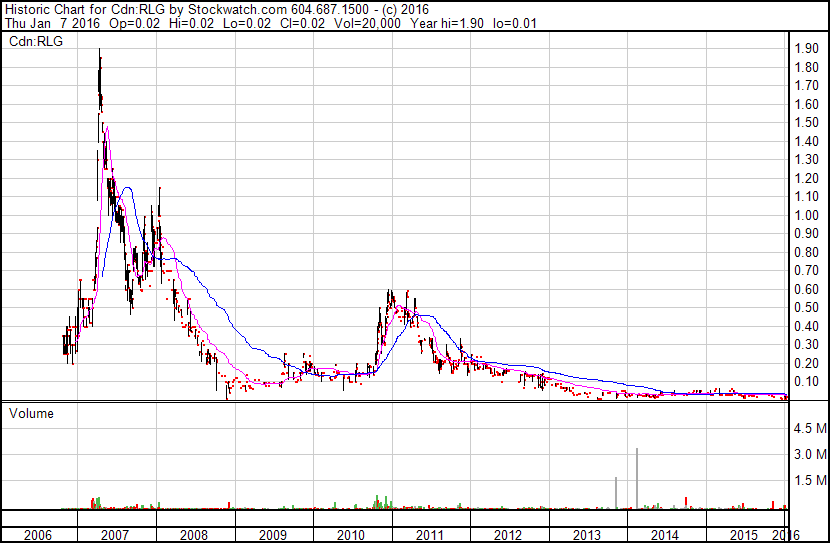Click the Cdn:RLG symbol label in chart
The width and height of the screenshot is (830, 543).
tap(36, 41)
